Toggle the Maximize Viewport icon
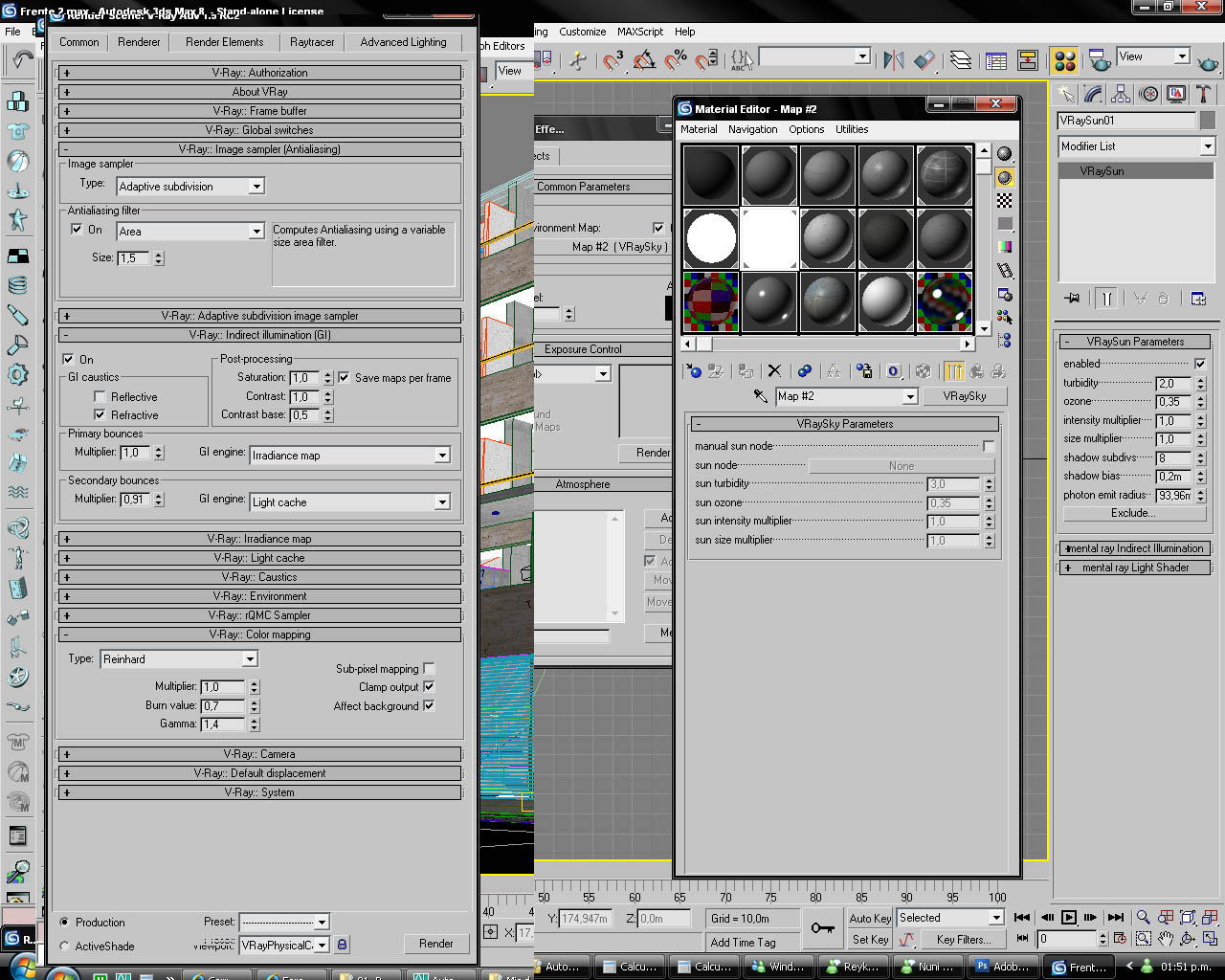Image resolution: width=1225 pixels, height=980 pixels. coord(1211,939)
